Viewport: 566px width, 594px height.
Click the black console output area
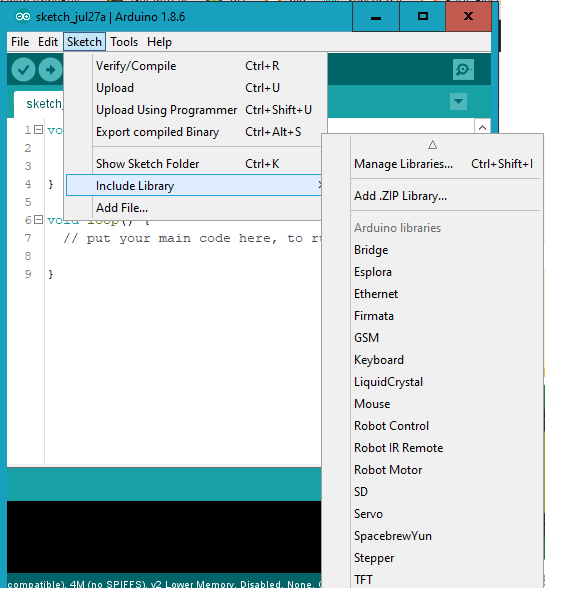pyautogui.click(x=164, y=537)
